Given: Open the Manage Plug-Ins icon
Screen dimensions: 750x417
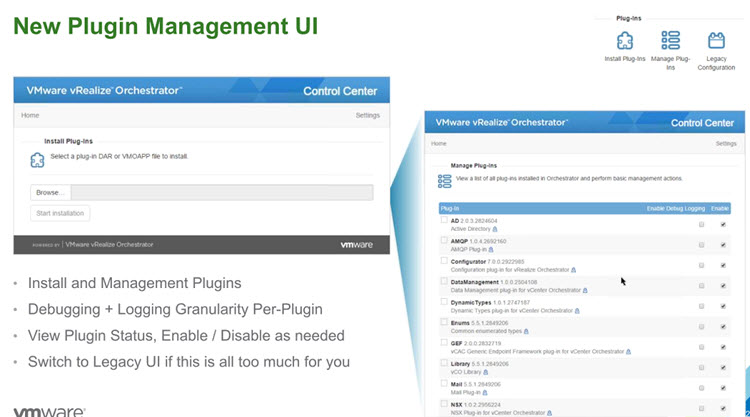Looking at the screenshot, I should click(x=671, y=41).
